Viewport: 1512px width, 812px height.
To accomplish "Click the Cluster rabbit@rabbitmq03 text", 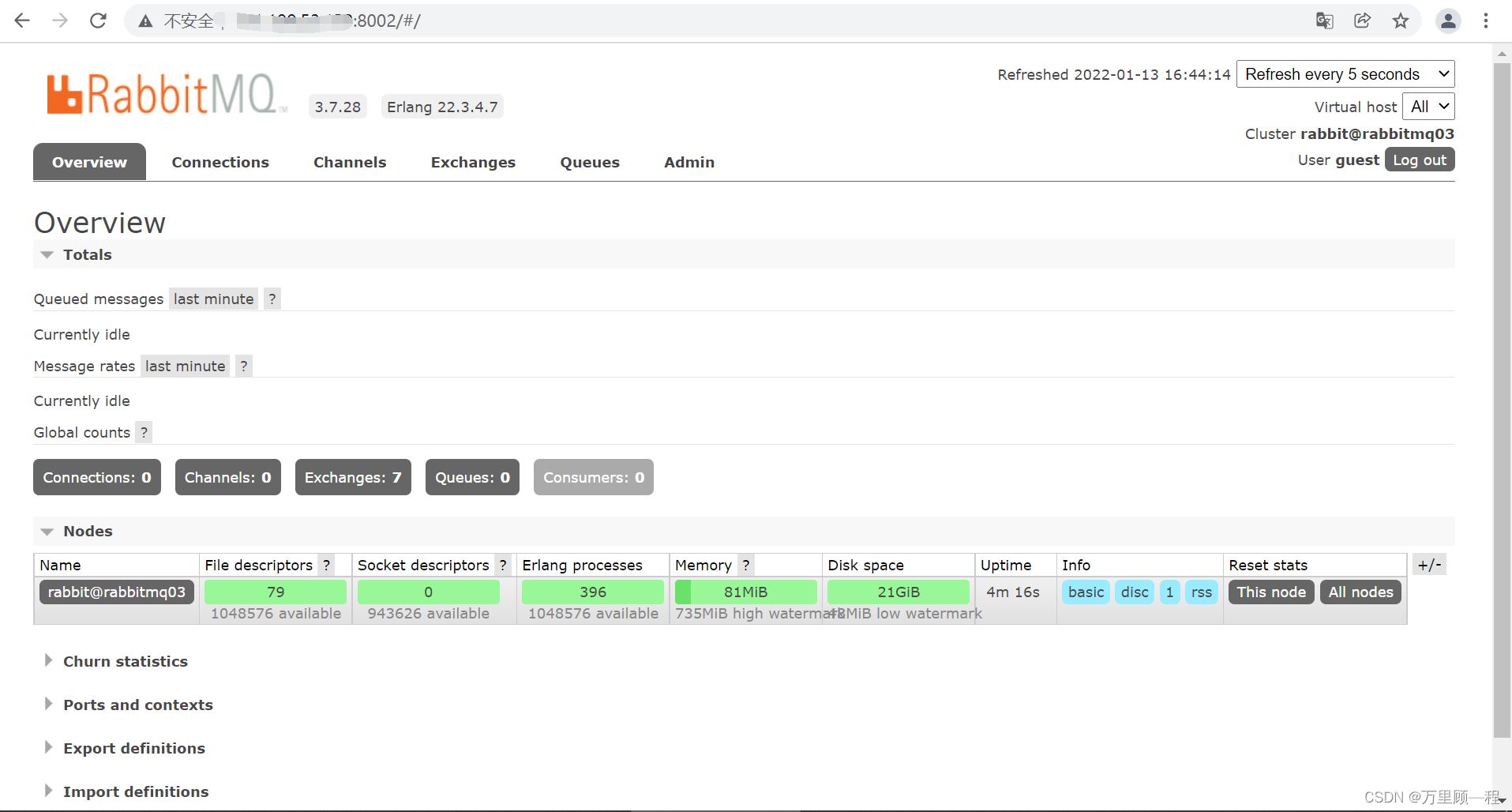I will 1349,133.
